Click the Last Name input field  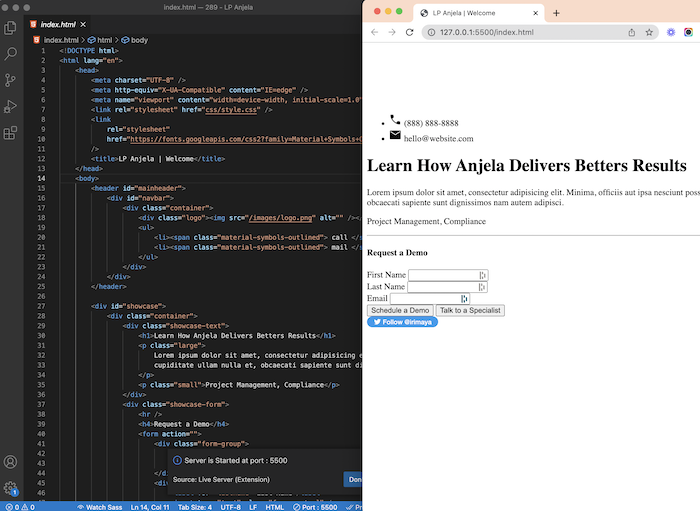tap(447, 287)
